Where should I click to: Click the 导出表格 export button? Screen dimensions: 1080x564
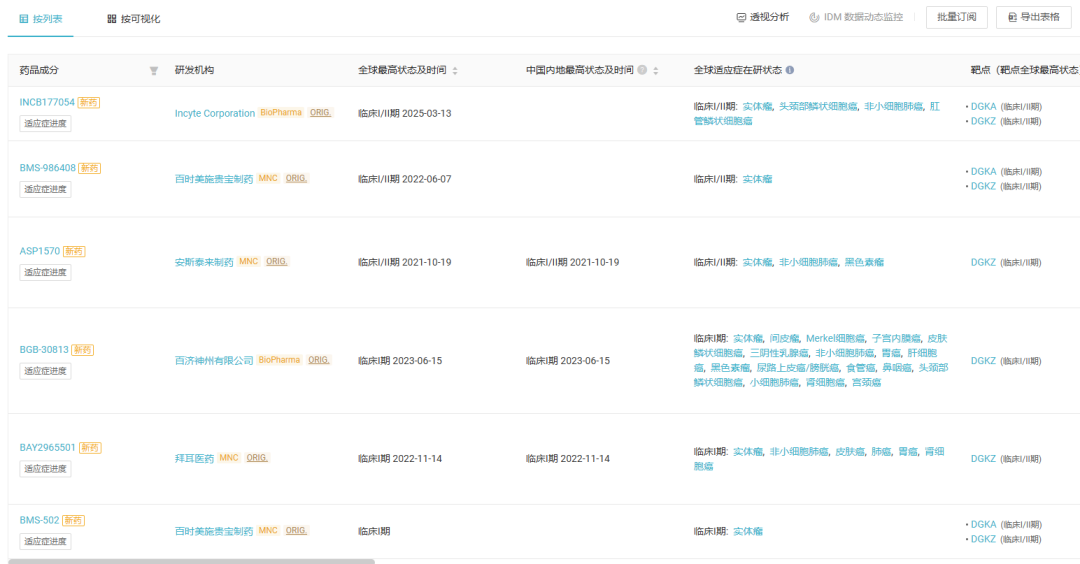(1033, 17)
